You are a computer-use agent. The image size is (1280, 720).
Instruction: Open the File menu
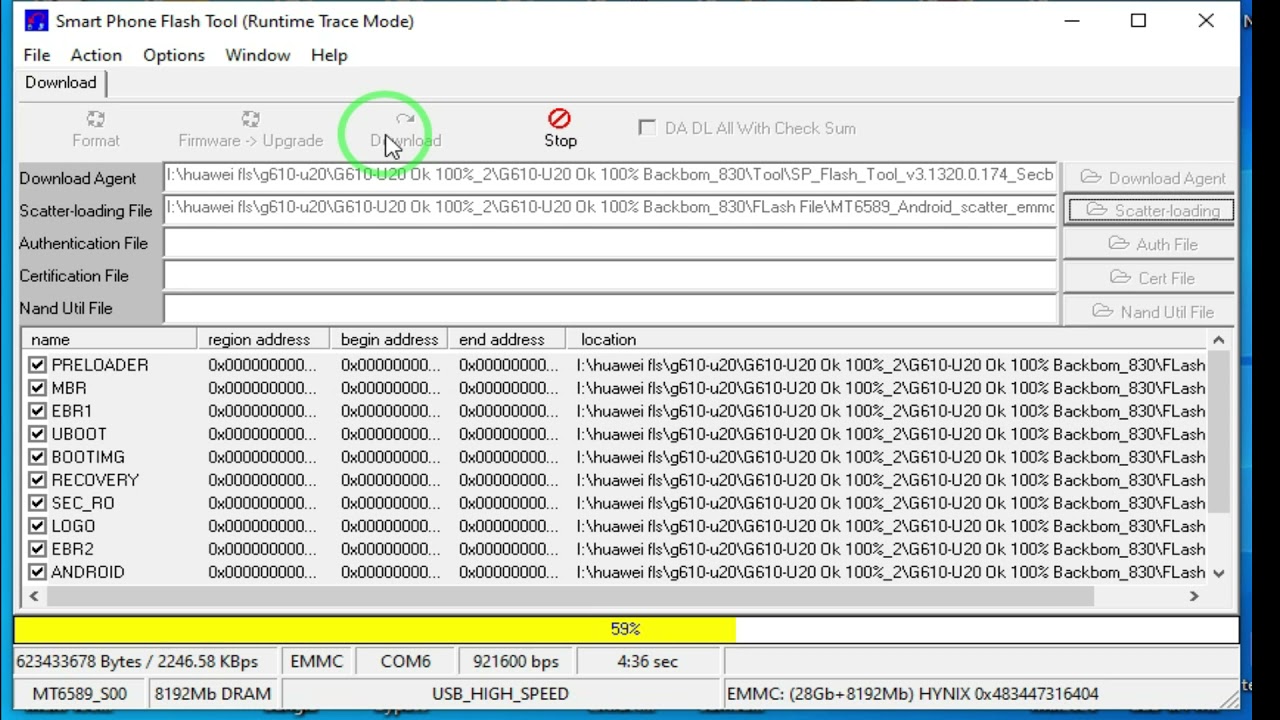[x=37, y=55]
